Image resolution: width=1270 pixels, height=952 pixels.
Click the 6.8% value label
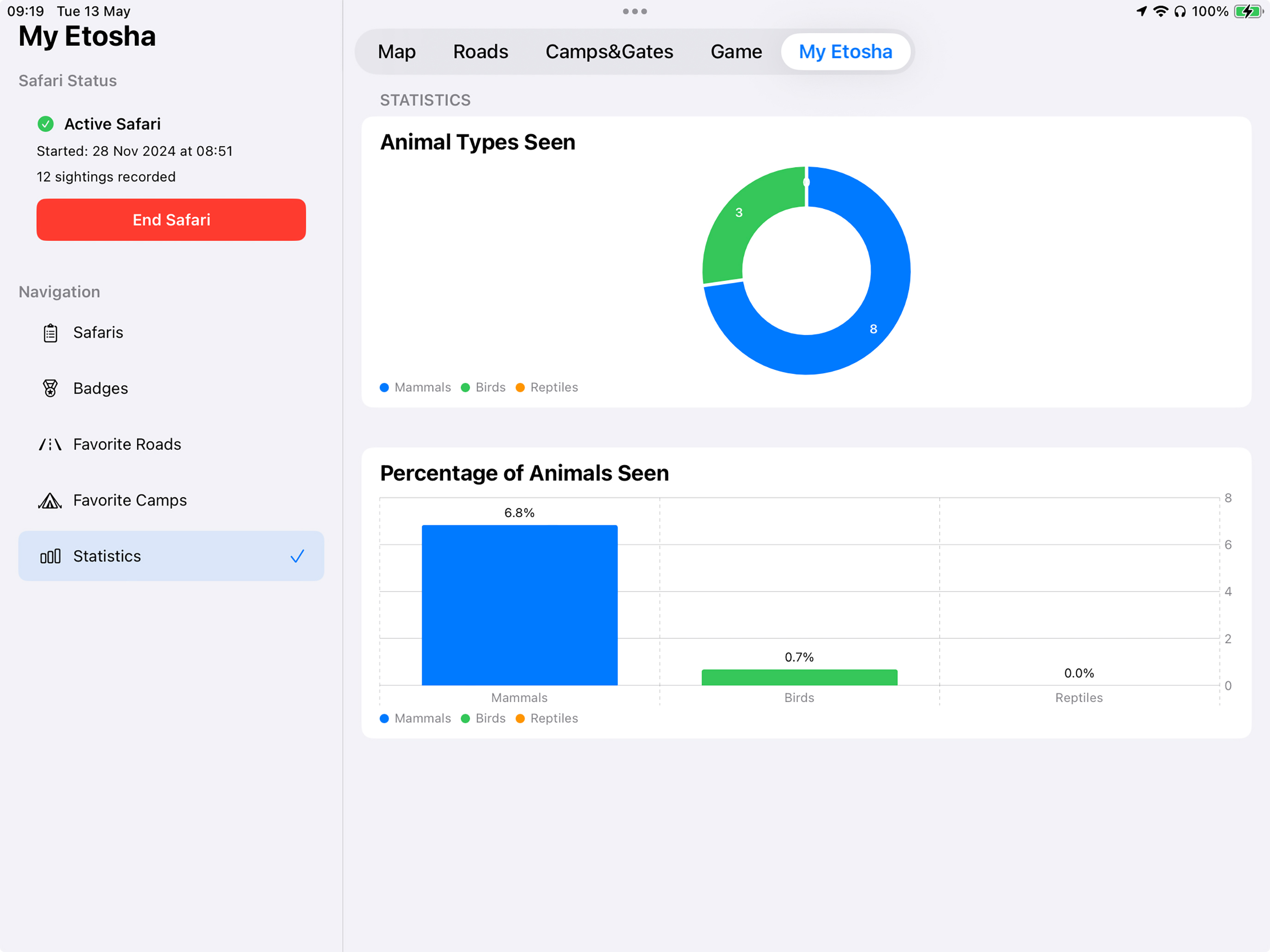(520, 513)
